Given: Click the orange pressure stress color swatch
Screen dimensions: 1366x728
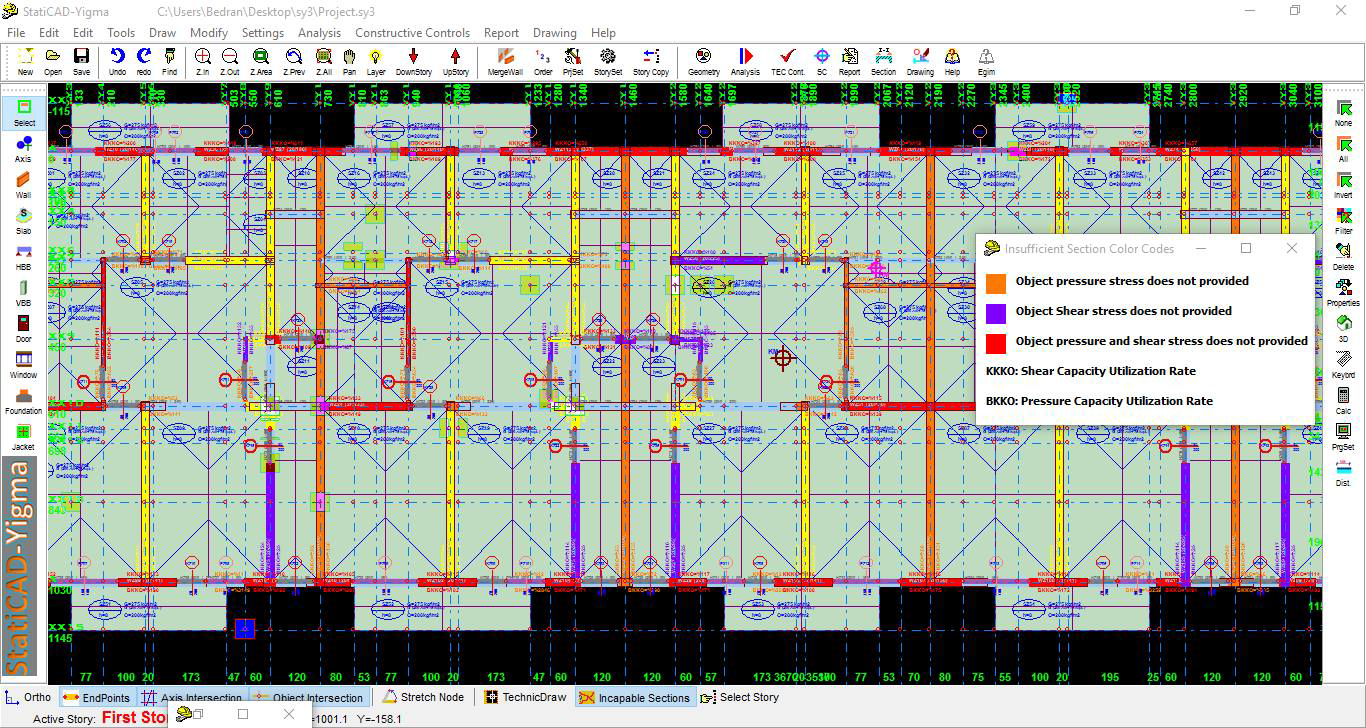Looking at the screenshot, I should pos(995,282).
